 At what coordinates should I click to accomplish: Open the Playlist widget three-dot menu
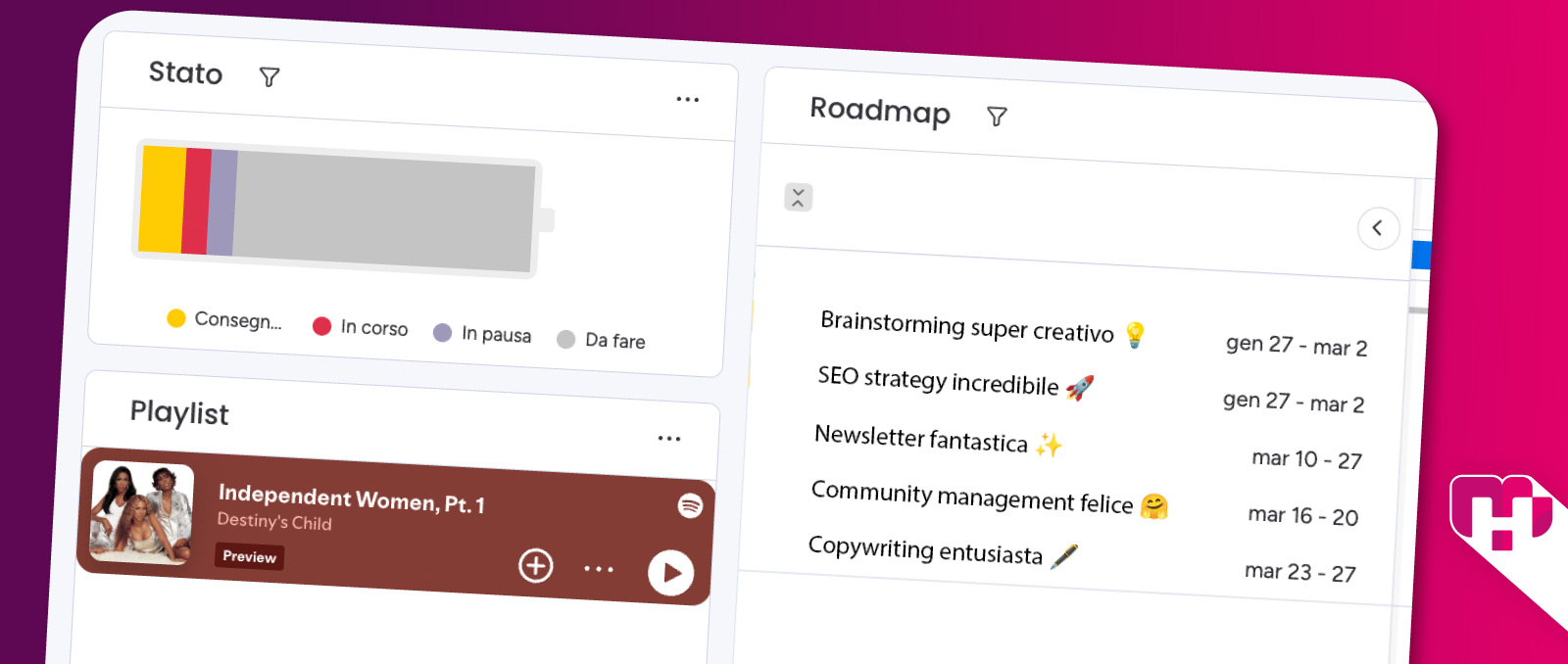click(x=669, y=438)
